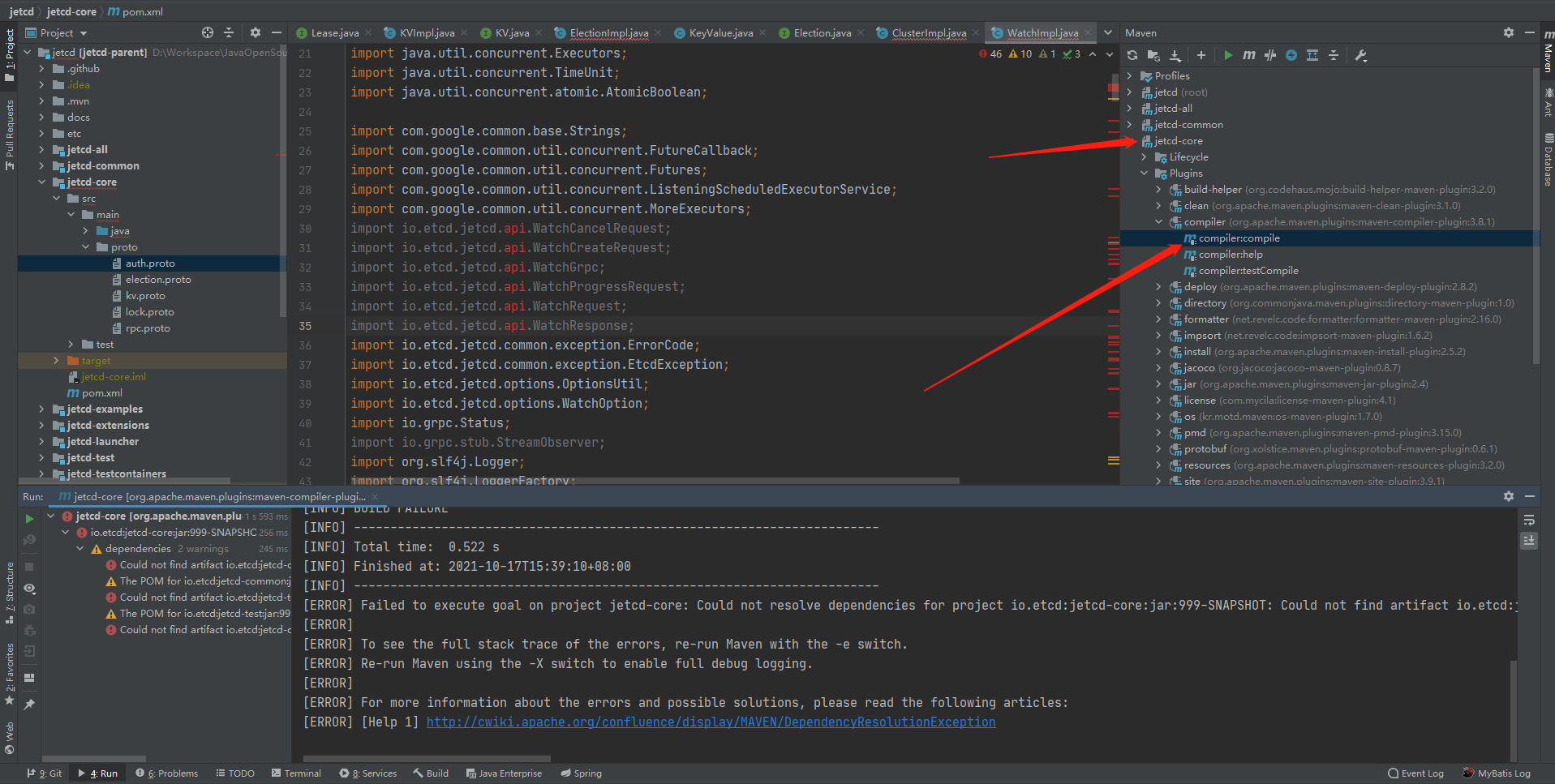
Task: Open Maven Settings with the wrench icon
Action: coord(1361,55)
